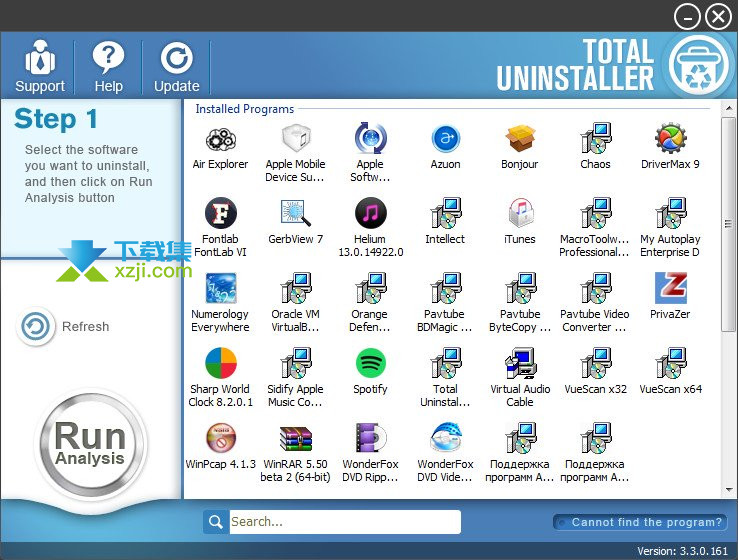Click the scrollbar down arrow
This screenshot has width=738, height=560.
[729, 489]
